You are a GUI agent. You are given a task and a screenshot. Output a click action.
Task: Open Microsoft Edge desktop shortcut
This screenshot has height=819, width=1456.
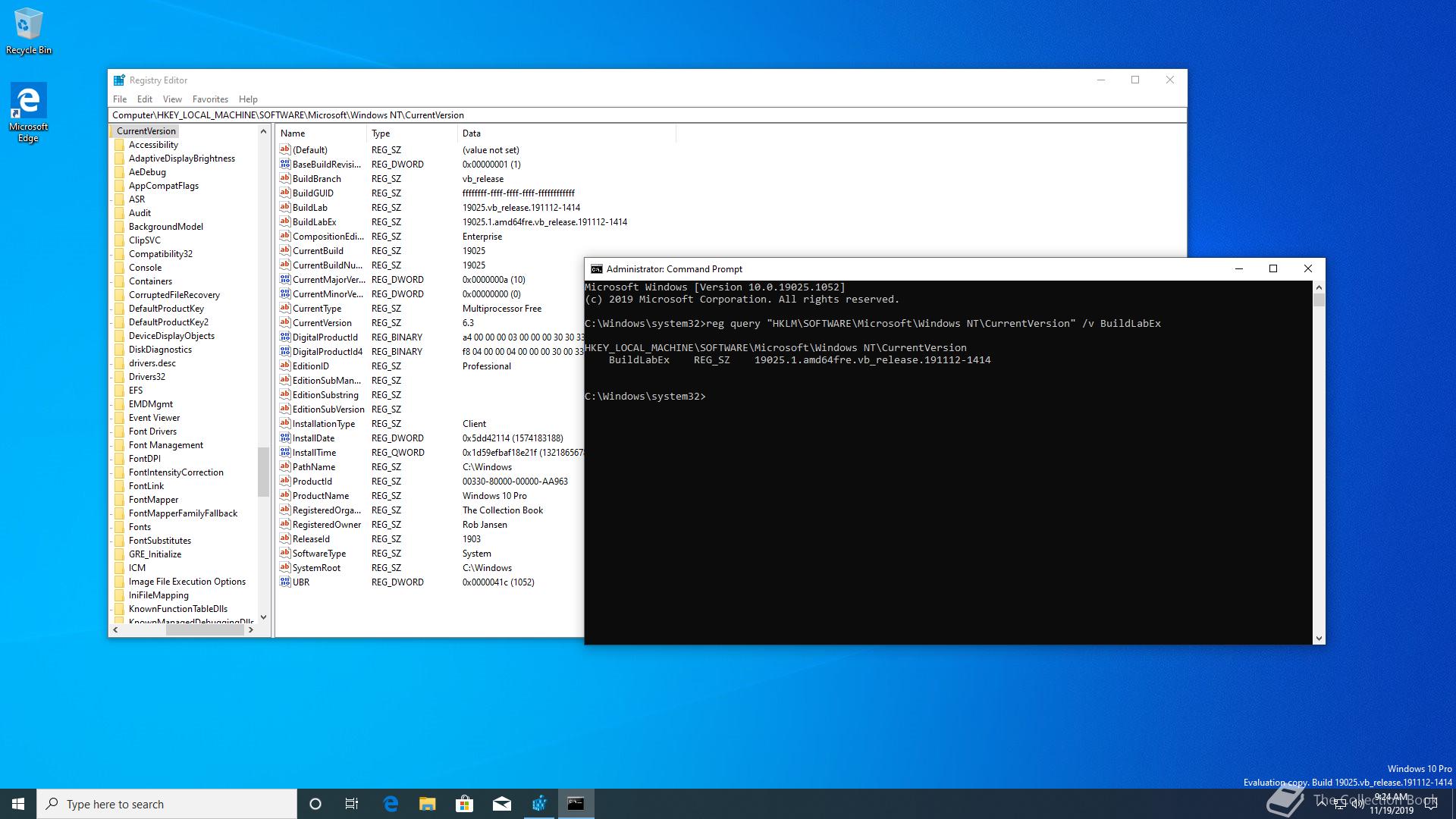click(29, 112)
